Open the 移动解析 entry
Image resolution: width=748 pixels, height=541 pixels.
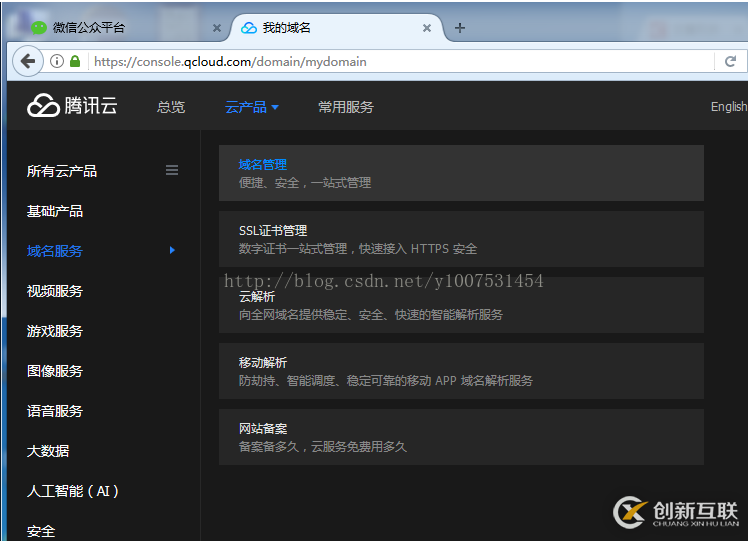[x=461, y=371]
